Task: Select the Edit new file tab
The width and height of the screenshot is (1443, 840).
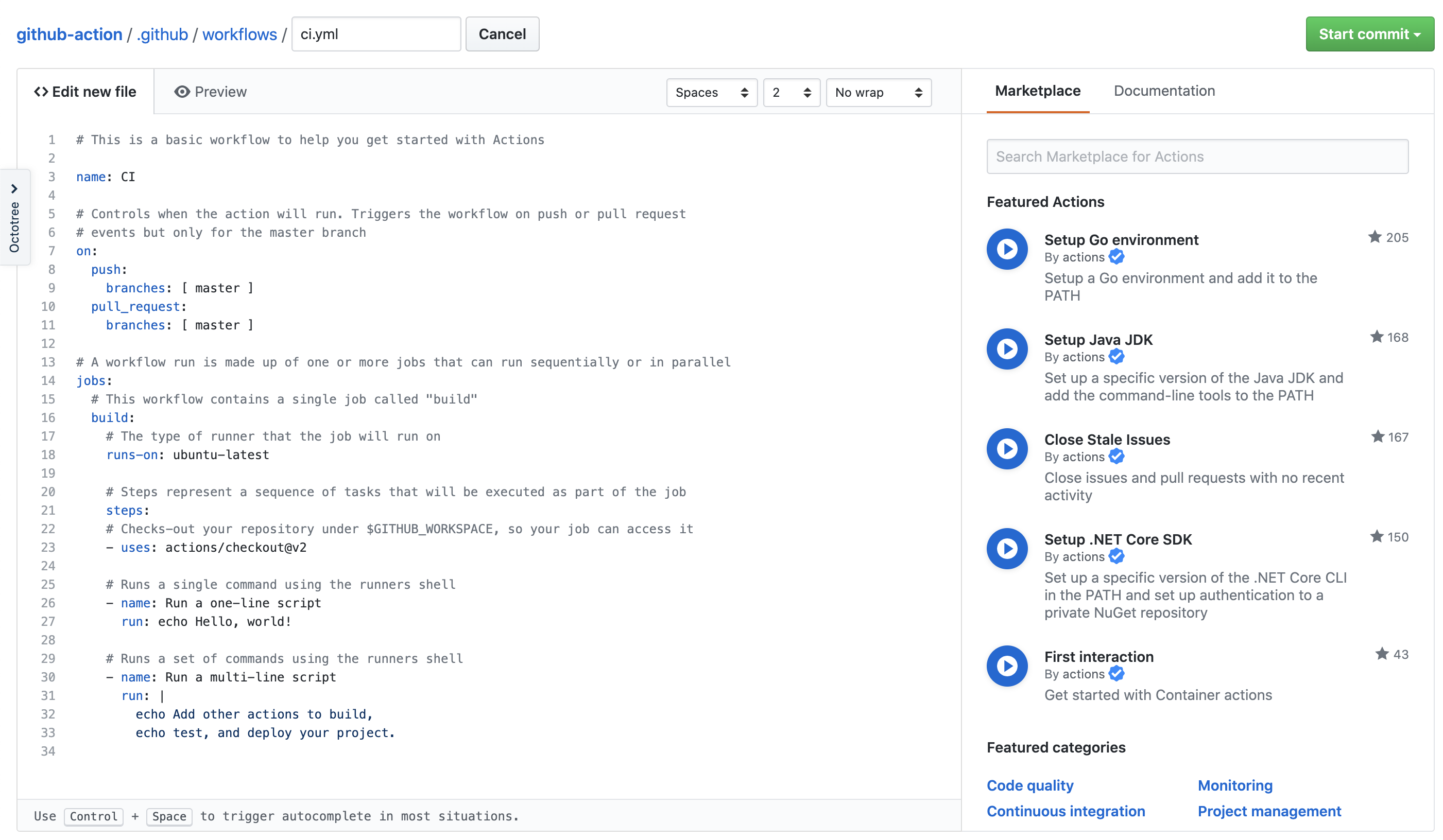Action: point(85,92)
